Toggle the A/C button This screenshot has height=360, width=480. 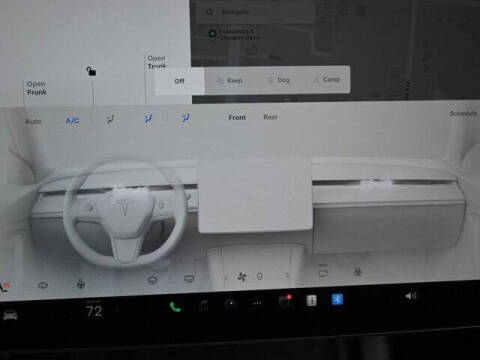point(72,121)
